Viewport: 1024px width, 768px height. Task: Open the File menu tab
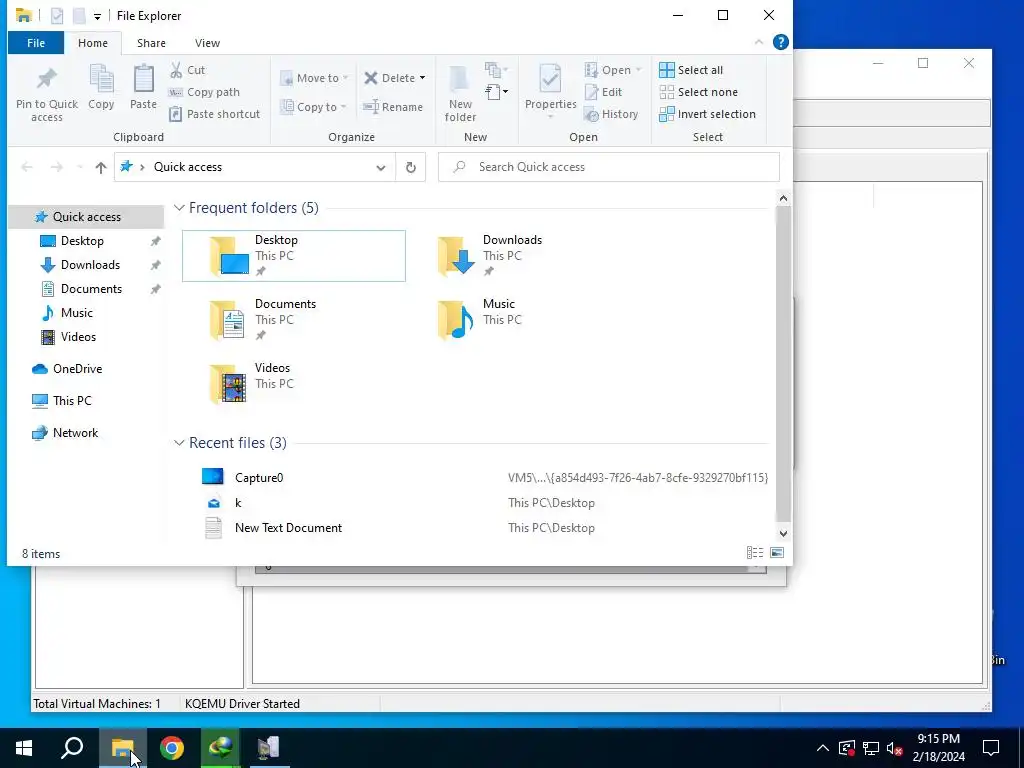pos(36,43)
